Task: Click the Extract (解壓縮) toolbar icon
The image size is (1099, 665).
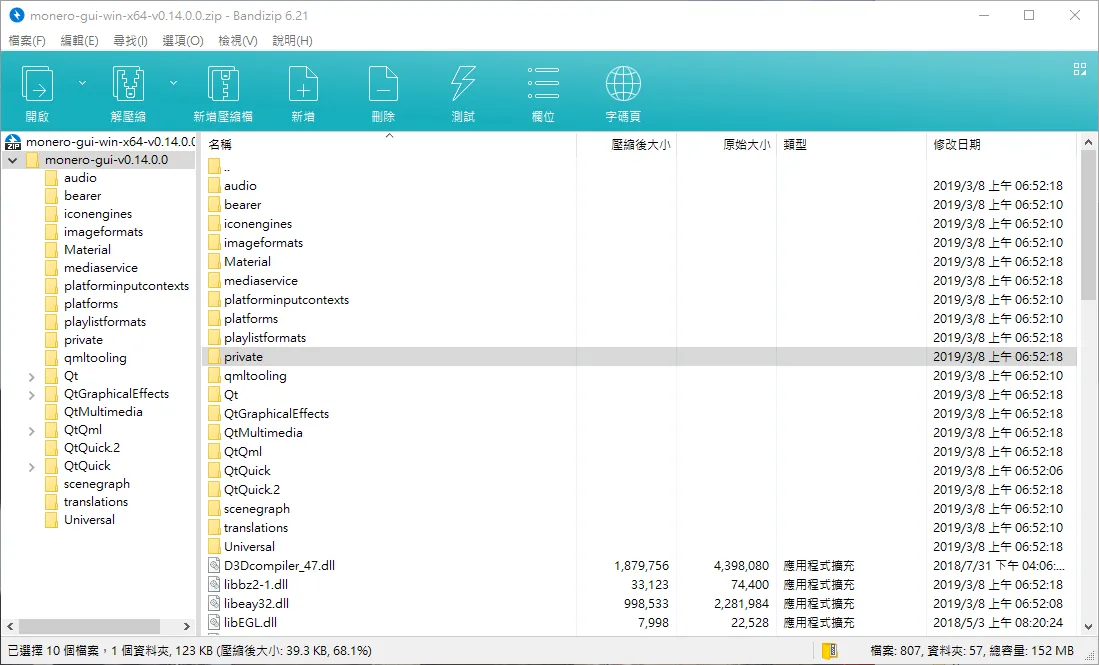Action: point(128,84)
